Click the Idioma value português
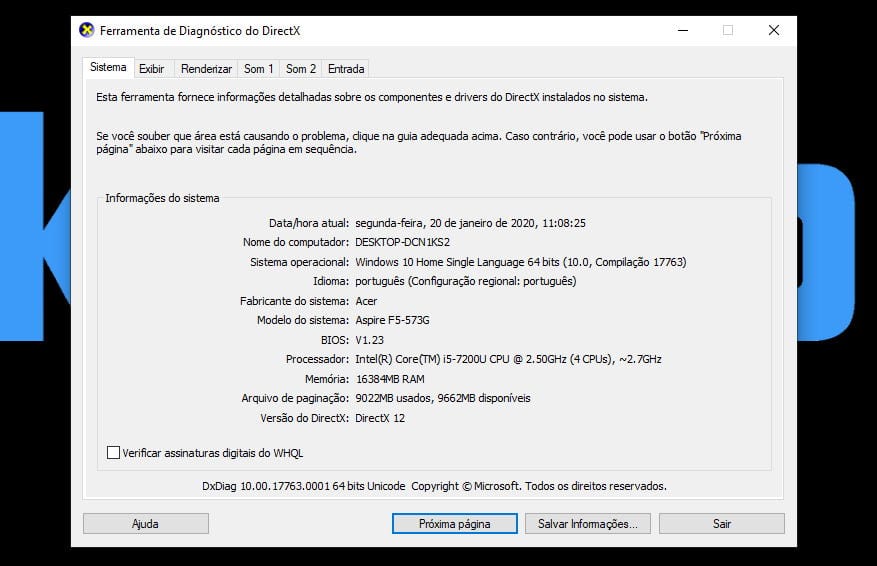The height and width of the screenshot is (566, 877). click(465, 281)
